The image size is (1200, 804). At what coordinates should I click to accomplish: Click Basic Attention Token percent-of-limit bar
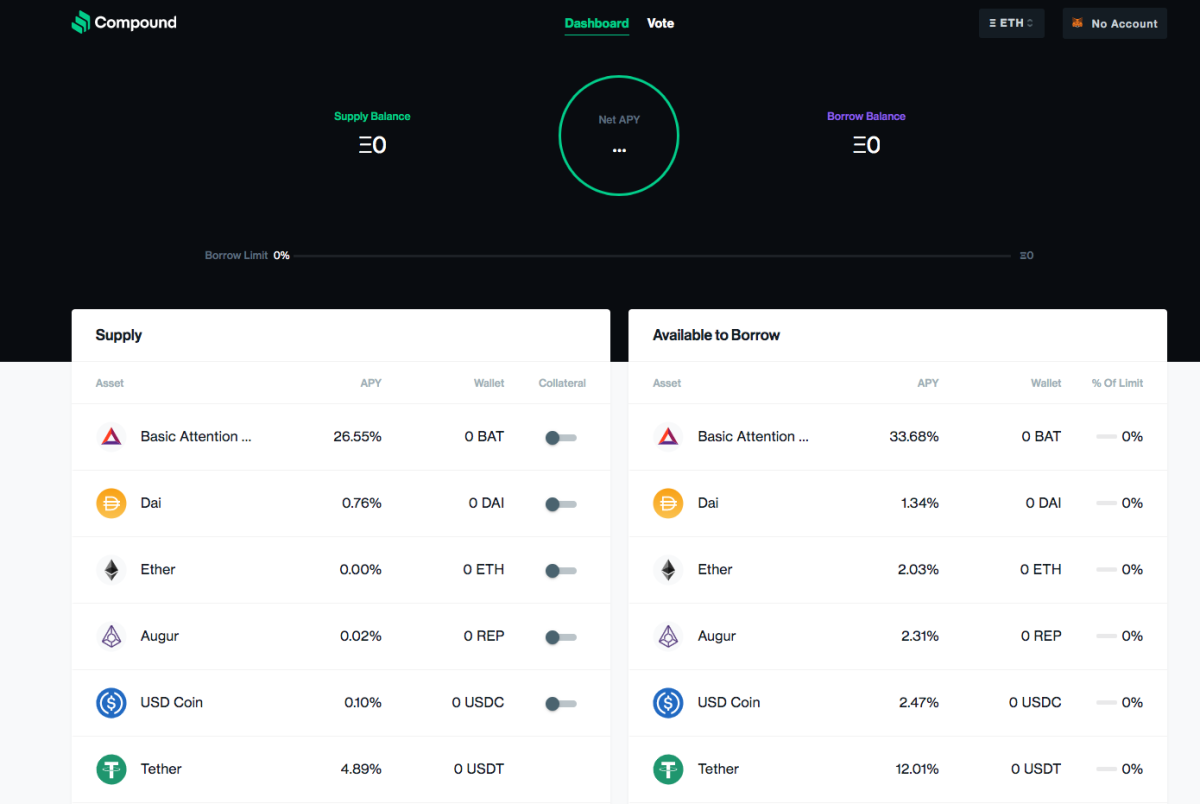pos(1106,436)
